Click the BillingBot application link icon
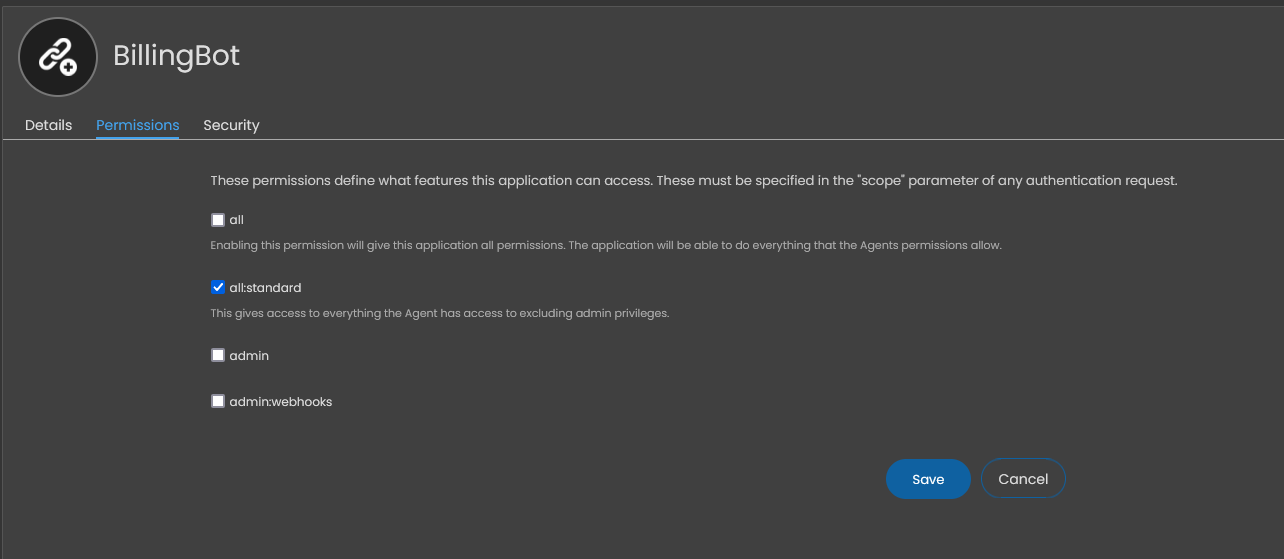 point(58,57)
